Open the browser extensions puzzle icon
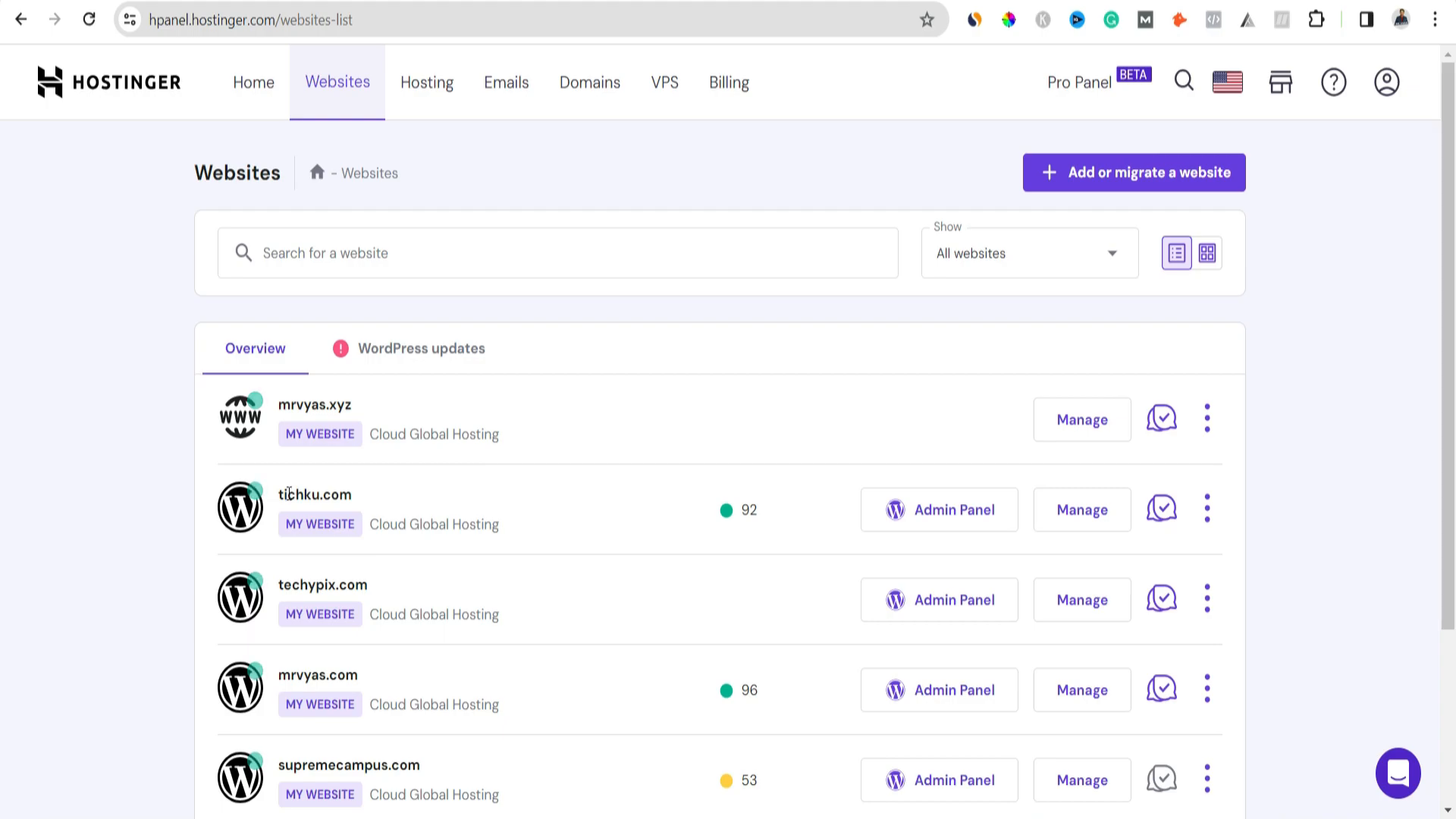The image size is (1456, 819). [x=1316, y=20]
